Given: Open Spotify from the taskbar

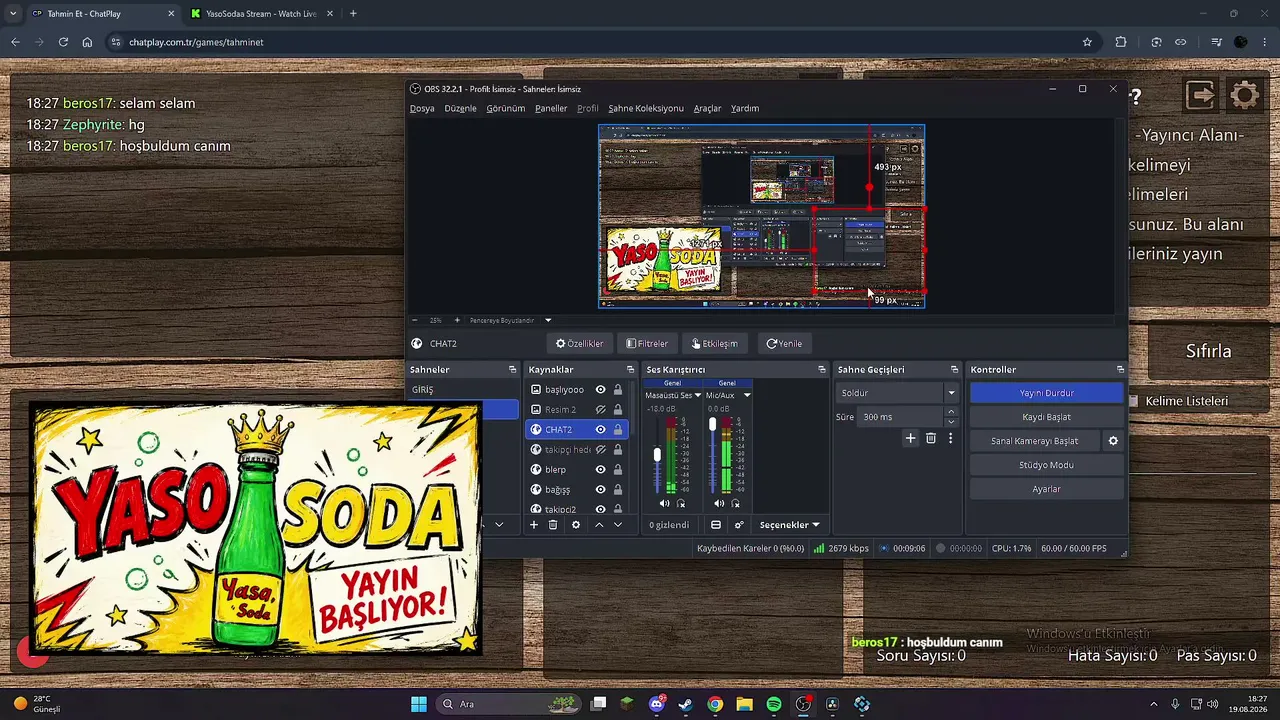Looking at the screenshot, I should (774, 704).
